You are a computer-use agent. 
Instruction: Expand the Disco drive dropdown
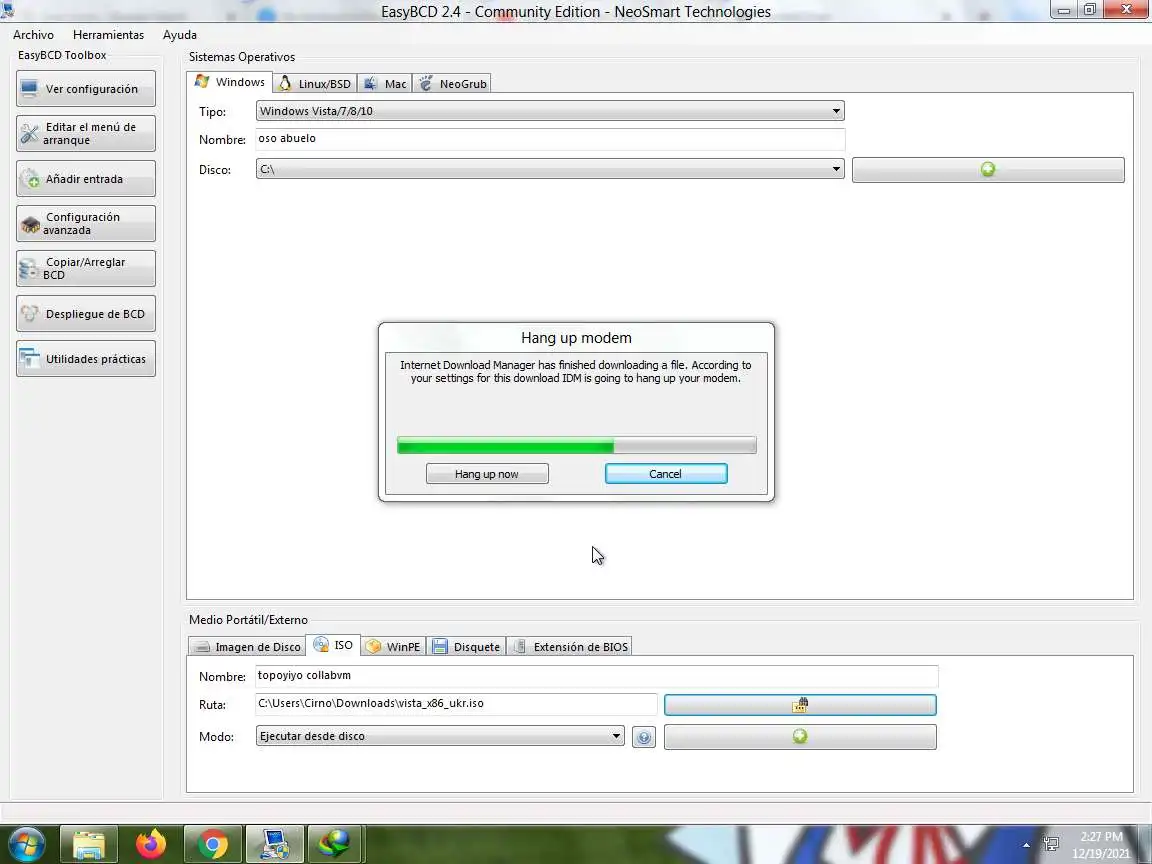[550, 169]
